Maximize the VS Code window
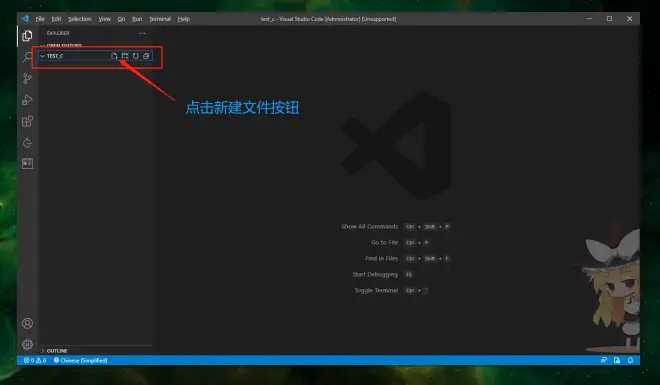 coord(609,19)
